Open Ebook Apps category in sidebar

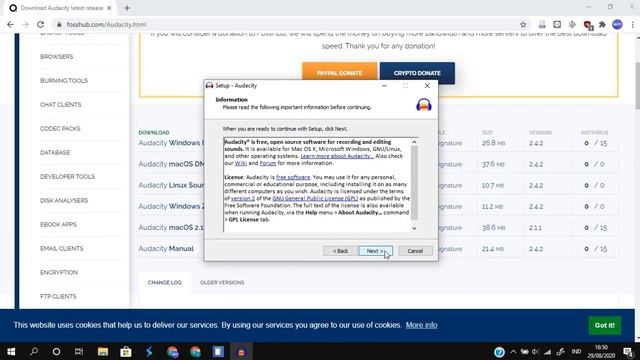tap(58, 224)
